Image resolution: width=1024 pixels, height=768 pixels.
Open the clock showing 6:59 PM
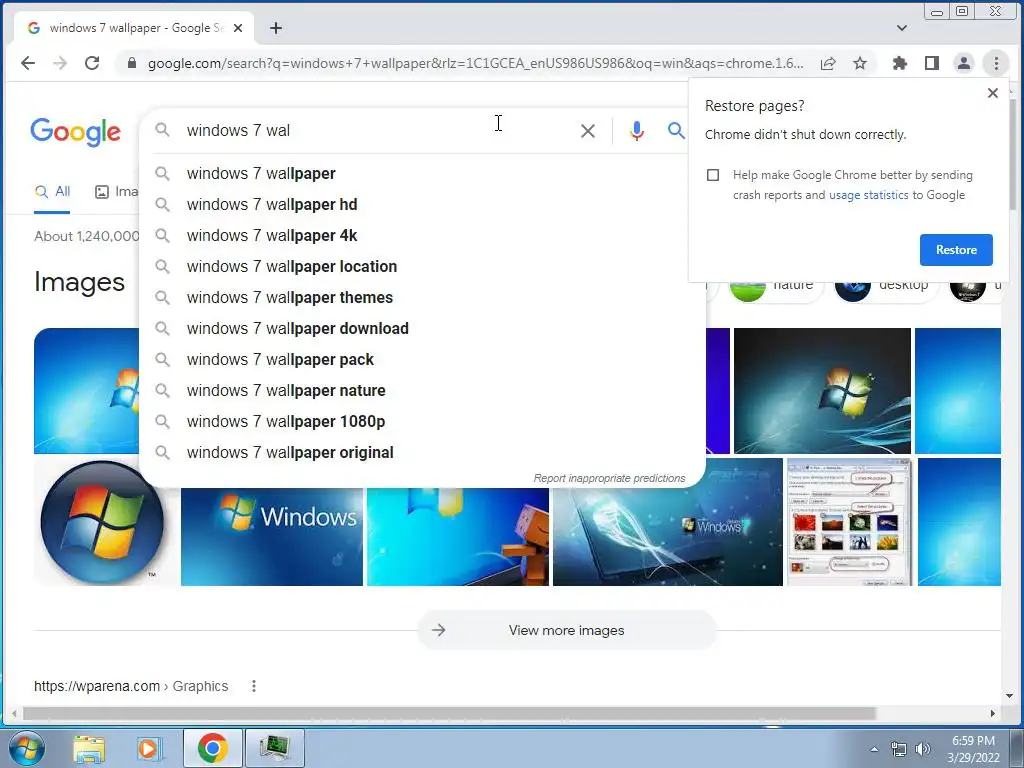pos(974,749)
